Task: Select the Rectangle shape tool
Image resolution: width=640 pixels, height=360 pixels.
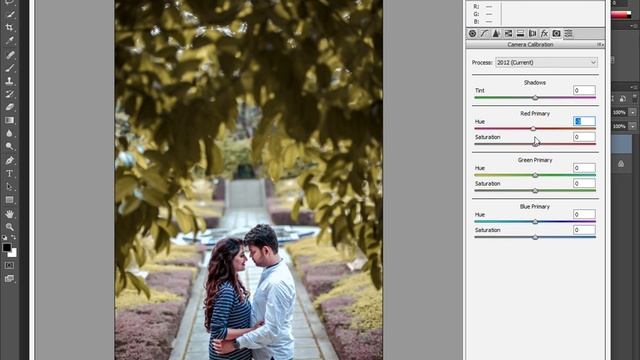Action: (x=10, y=200)
